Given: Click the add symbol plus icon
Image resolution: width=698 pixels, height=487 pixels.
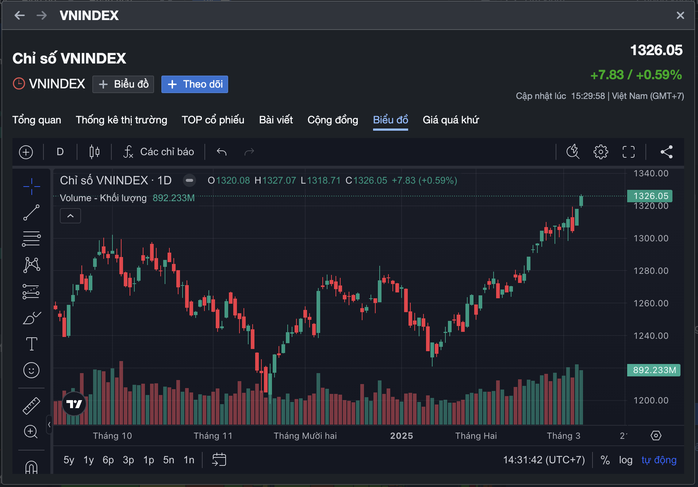Looking at the screenshot, I should (26, 152).
